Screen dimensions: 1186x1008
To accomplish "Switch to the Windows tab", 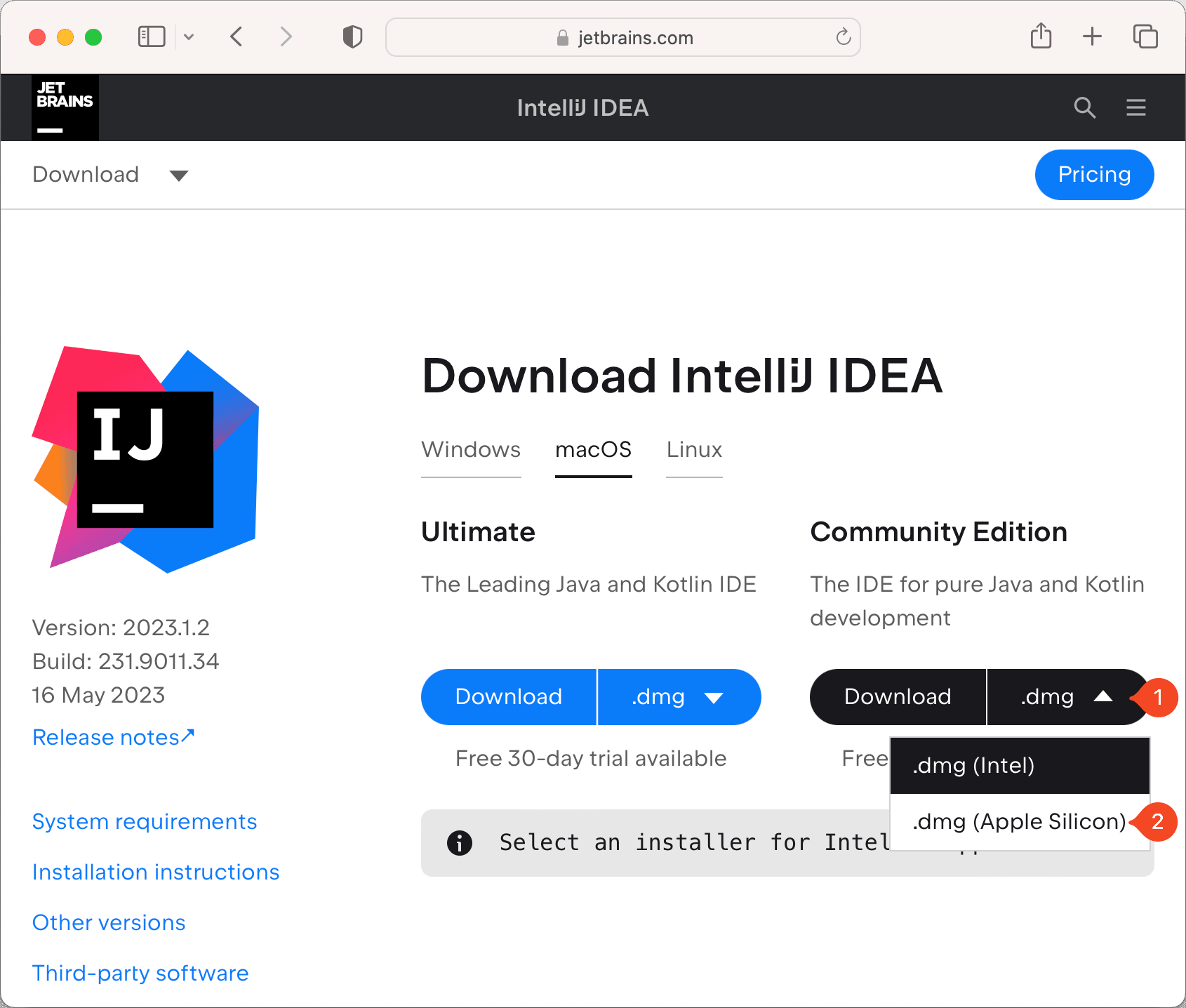I will click(x=470, y=450).
